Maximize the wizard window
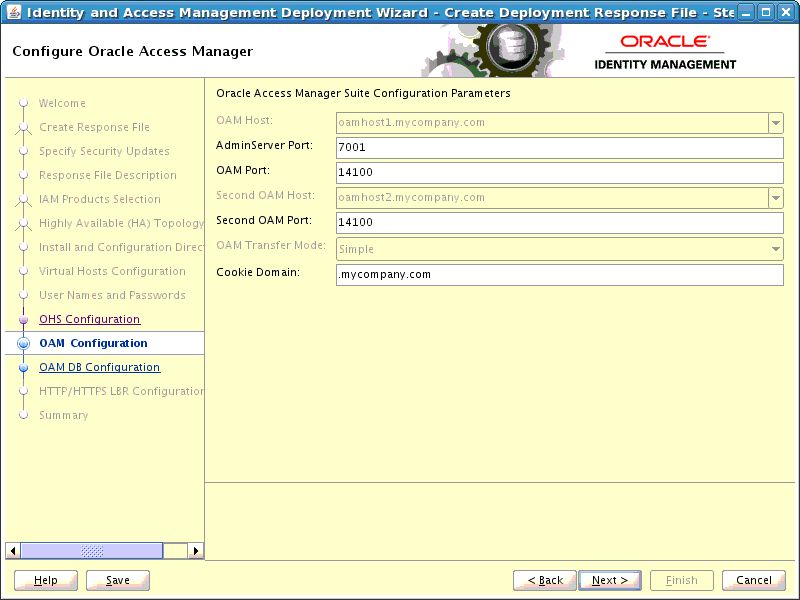This screenshot has height=600, width=800. point(765,12)
